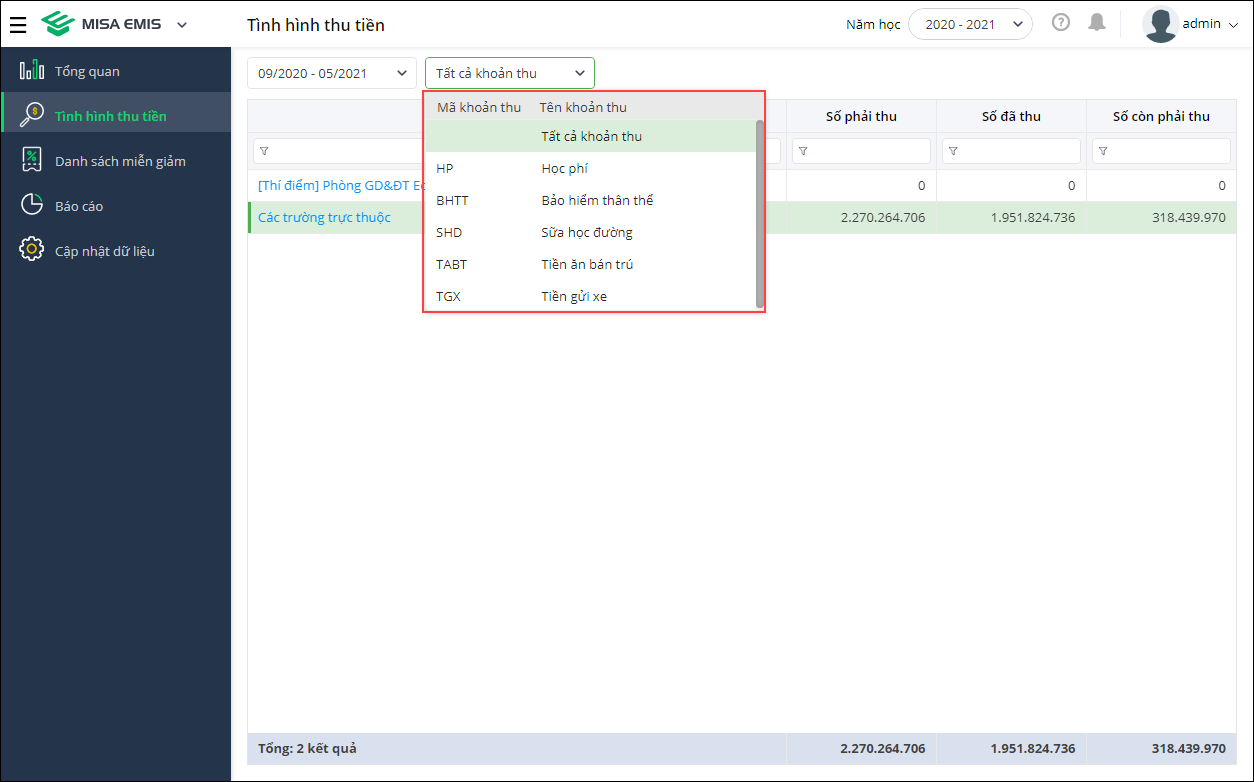
Task: Select Tất cả khoản thu option in list
Action: coord(590,136)
